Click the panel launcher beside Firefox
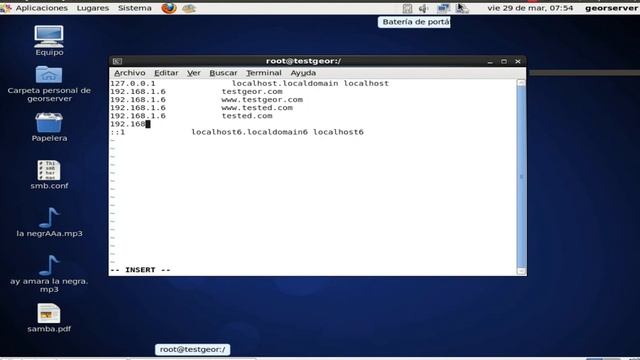The image size is (640, 360). (189, 8)
